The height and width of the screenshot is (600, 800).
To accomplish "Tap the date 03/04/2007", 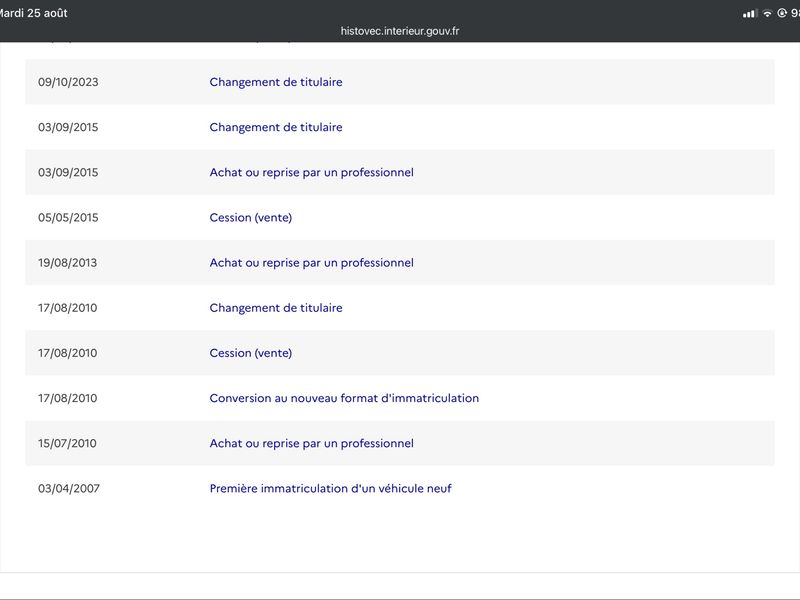I will click(x=68, y=488).
